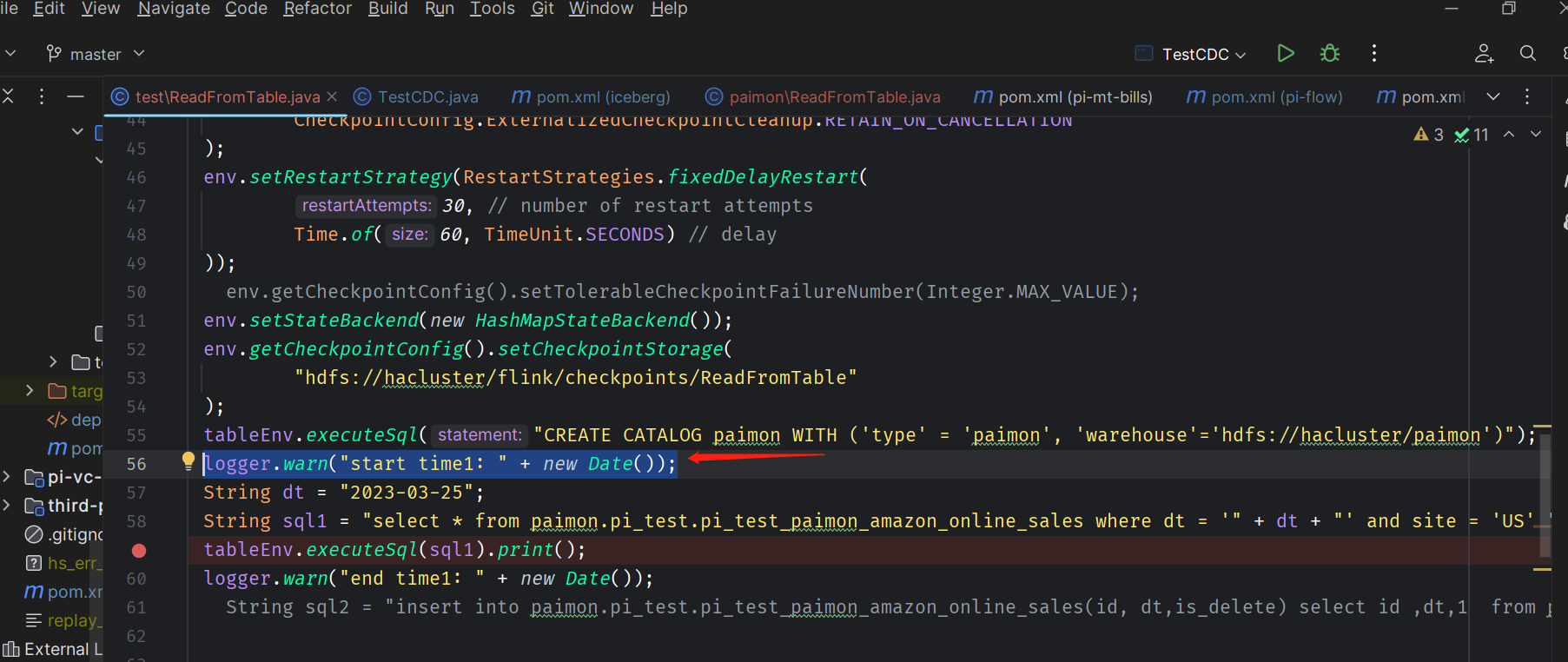Open the Help menu
This screenshot has width=1568, height=662.
click(669, 9)
